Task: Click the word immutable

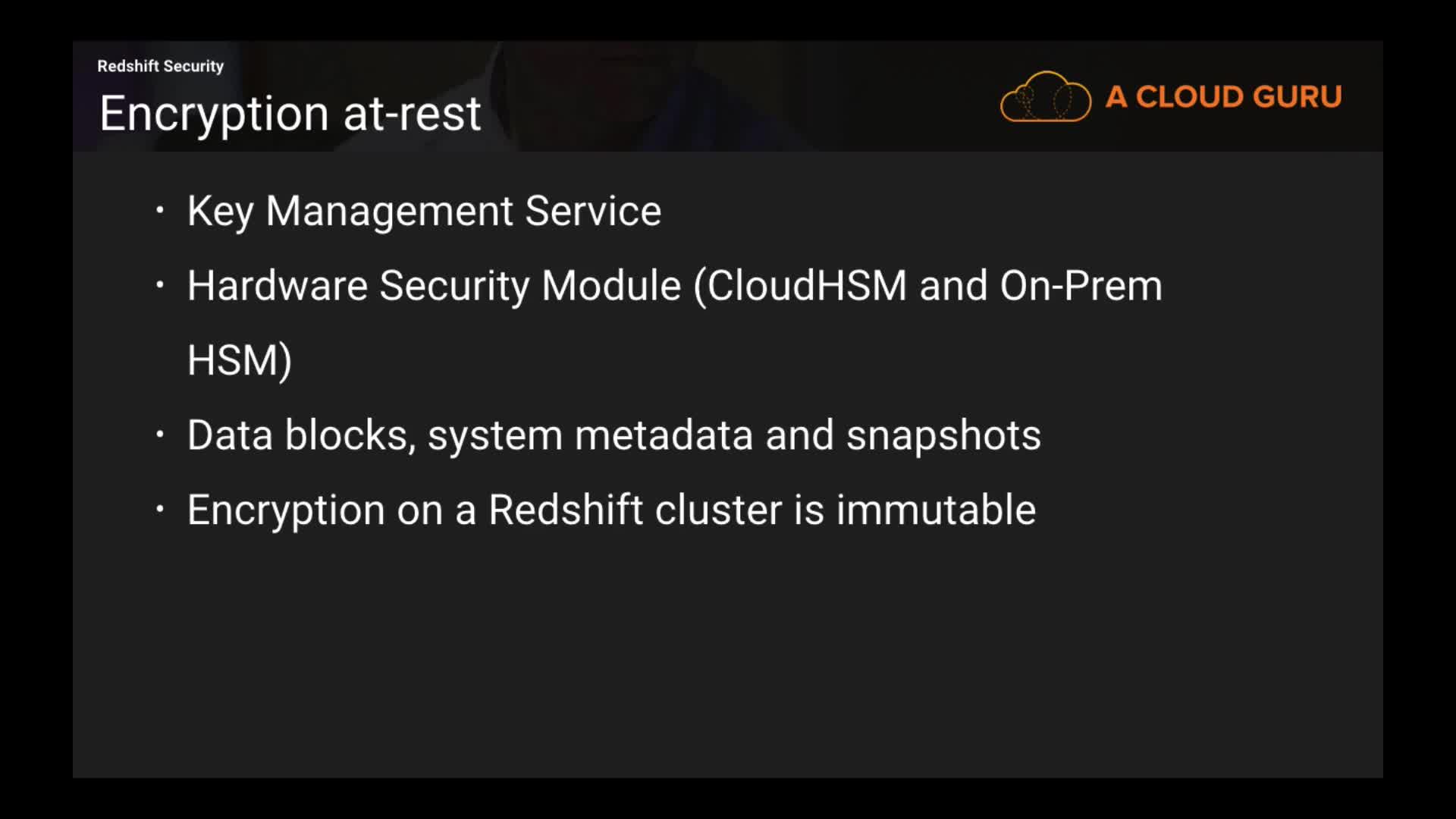Action: [936, 510]
